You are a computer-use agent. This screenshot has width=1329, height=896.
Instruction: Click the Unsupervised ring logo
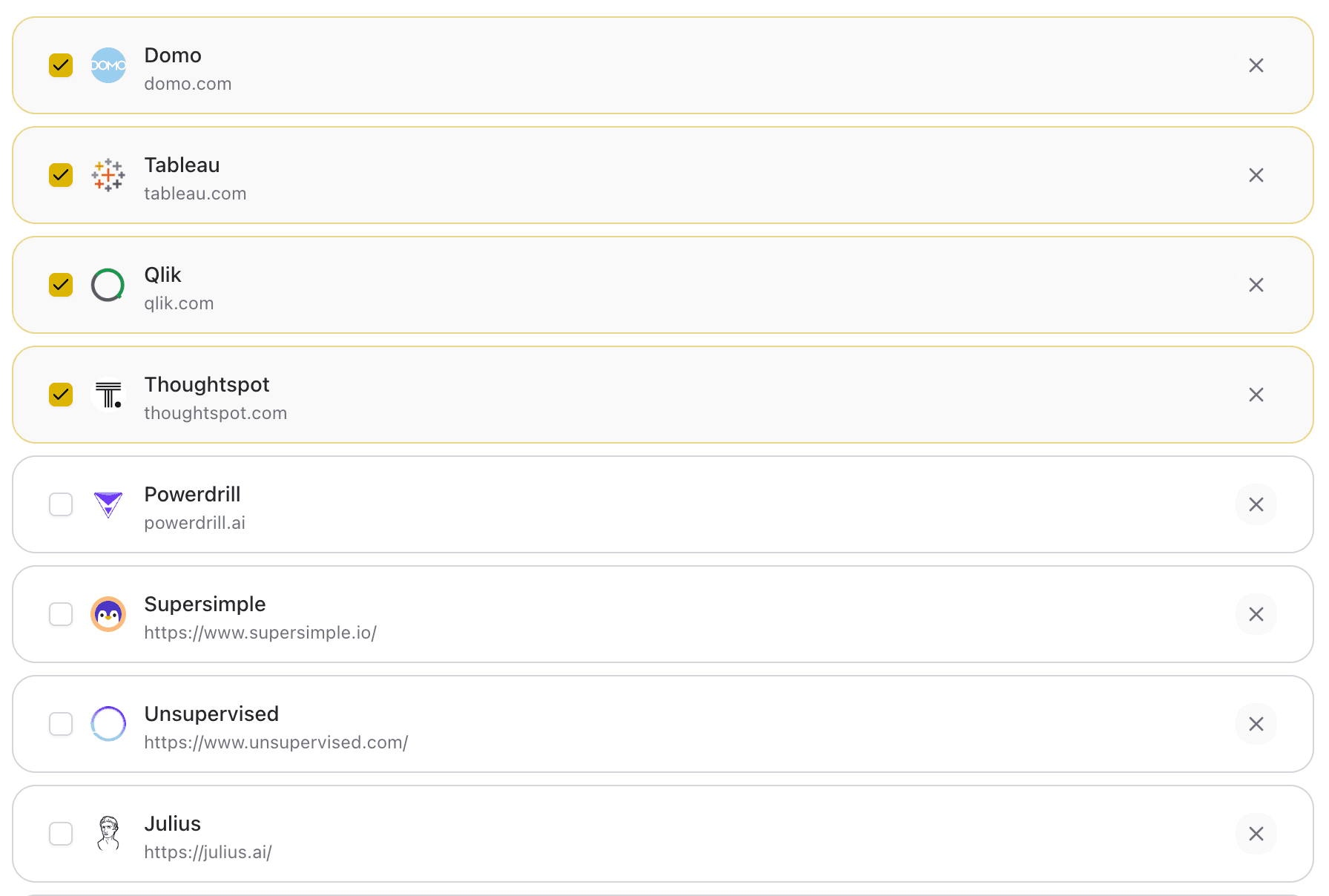tap(108, 724)
